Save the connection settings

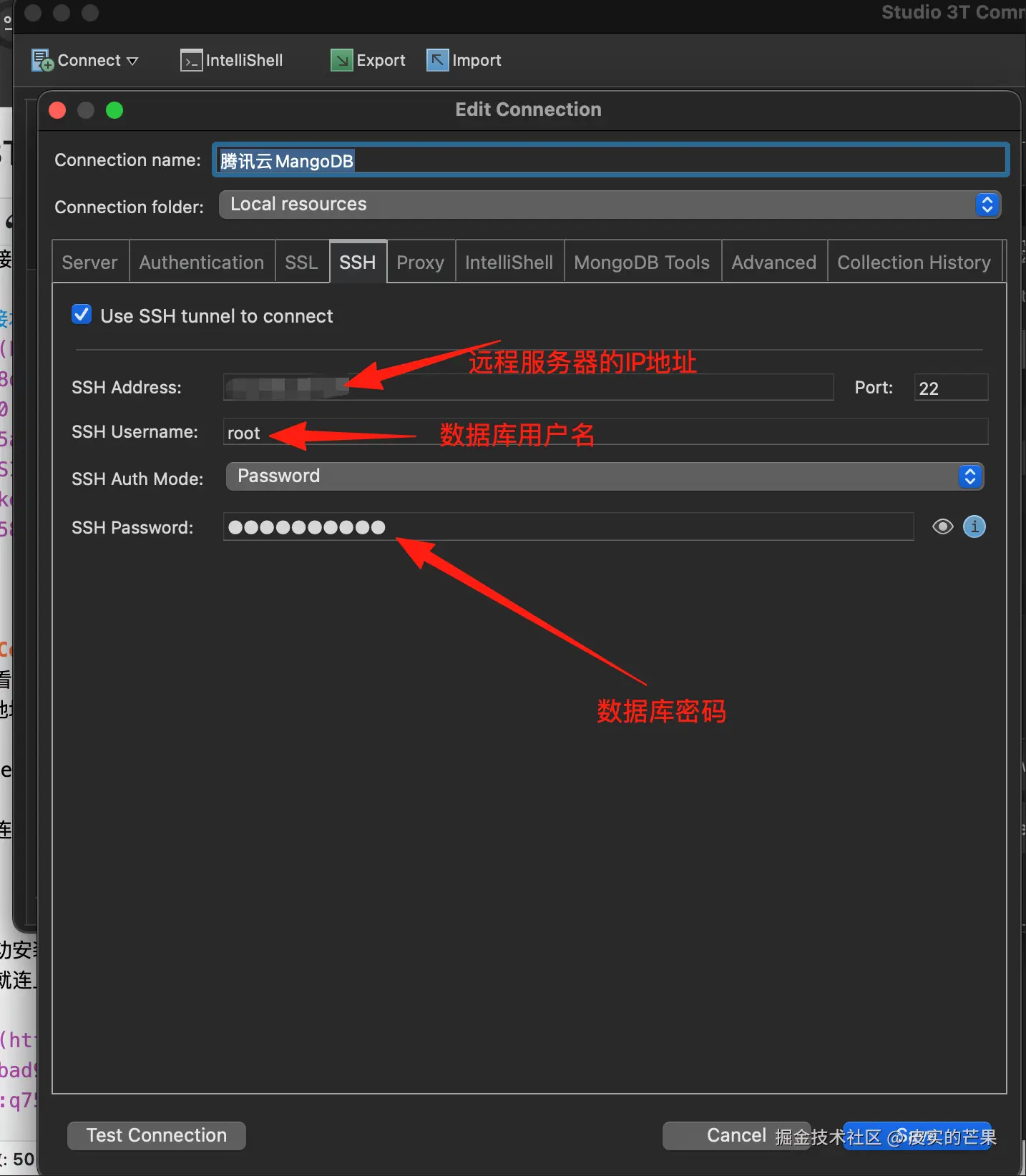918,1135
